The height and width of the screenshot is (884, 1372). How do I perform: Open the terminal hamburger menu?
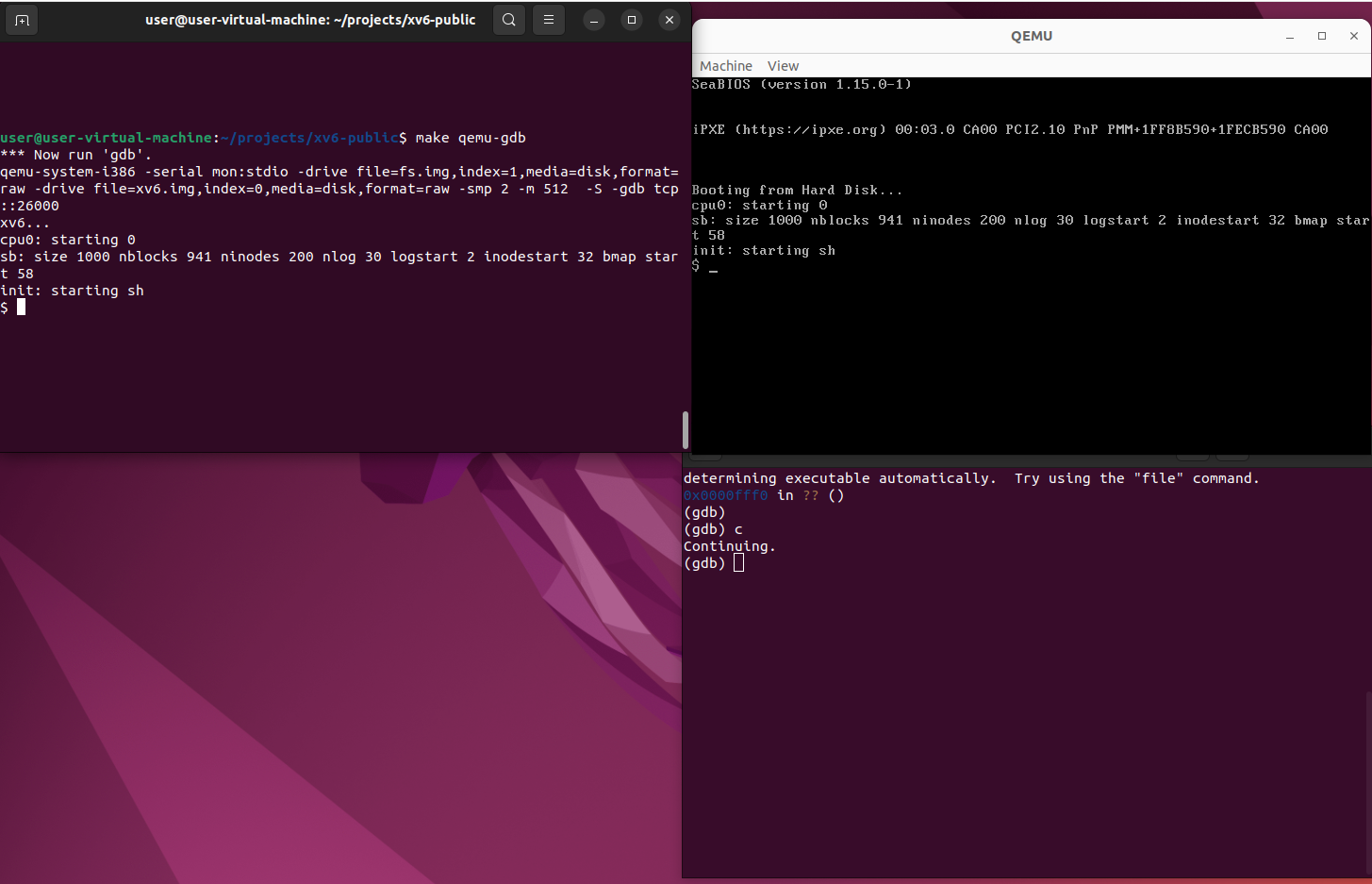pyautogui.click(x=549, y=20)
